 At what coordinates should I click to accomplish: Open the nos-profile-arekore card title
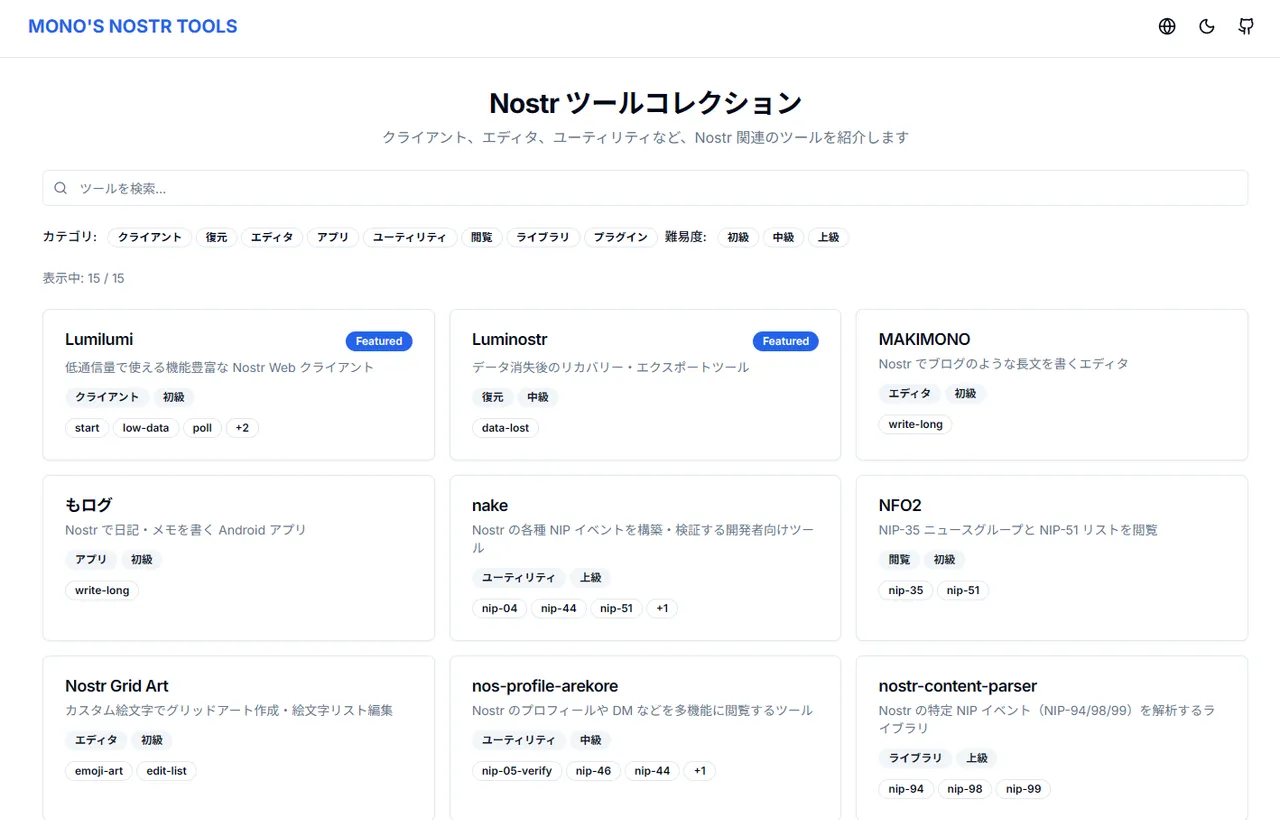(545, 686)
